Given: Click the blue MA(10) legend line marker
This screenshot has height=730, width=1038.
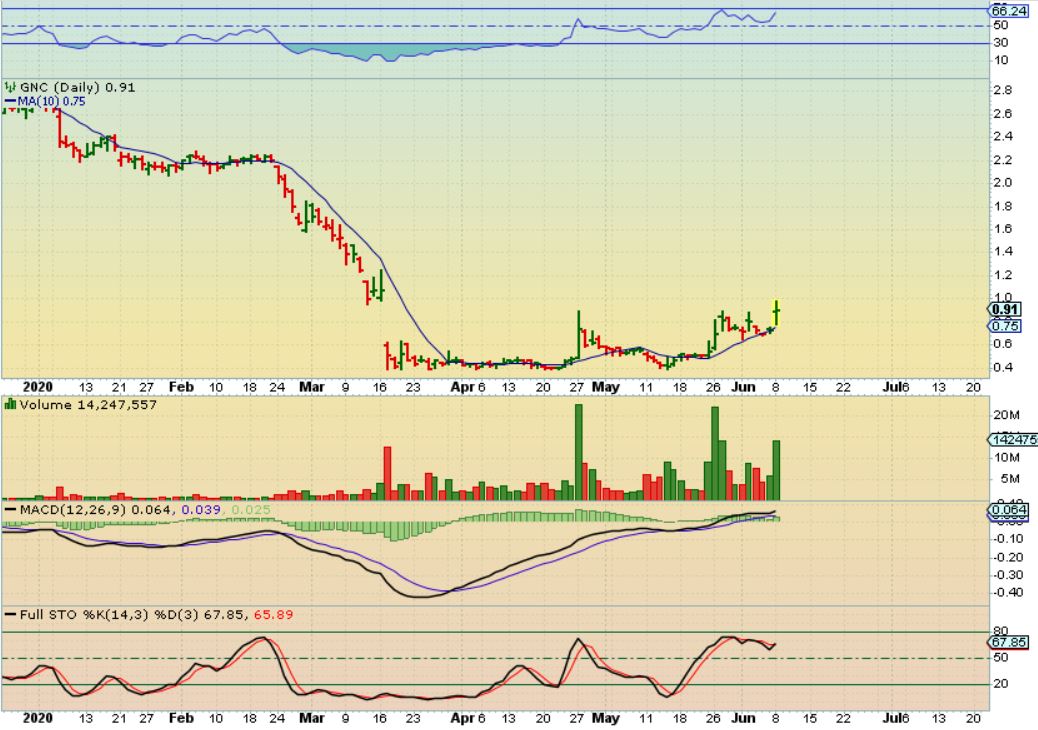Looking at the screenshot, I should (x=10, y=101).
